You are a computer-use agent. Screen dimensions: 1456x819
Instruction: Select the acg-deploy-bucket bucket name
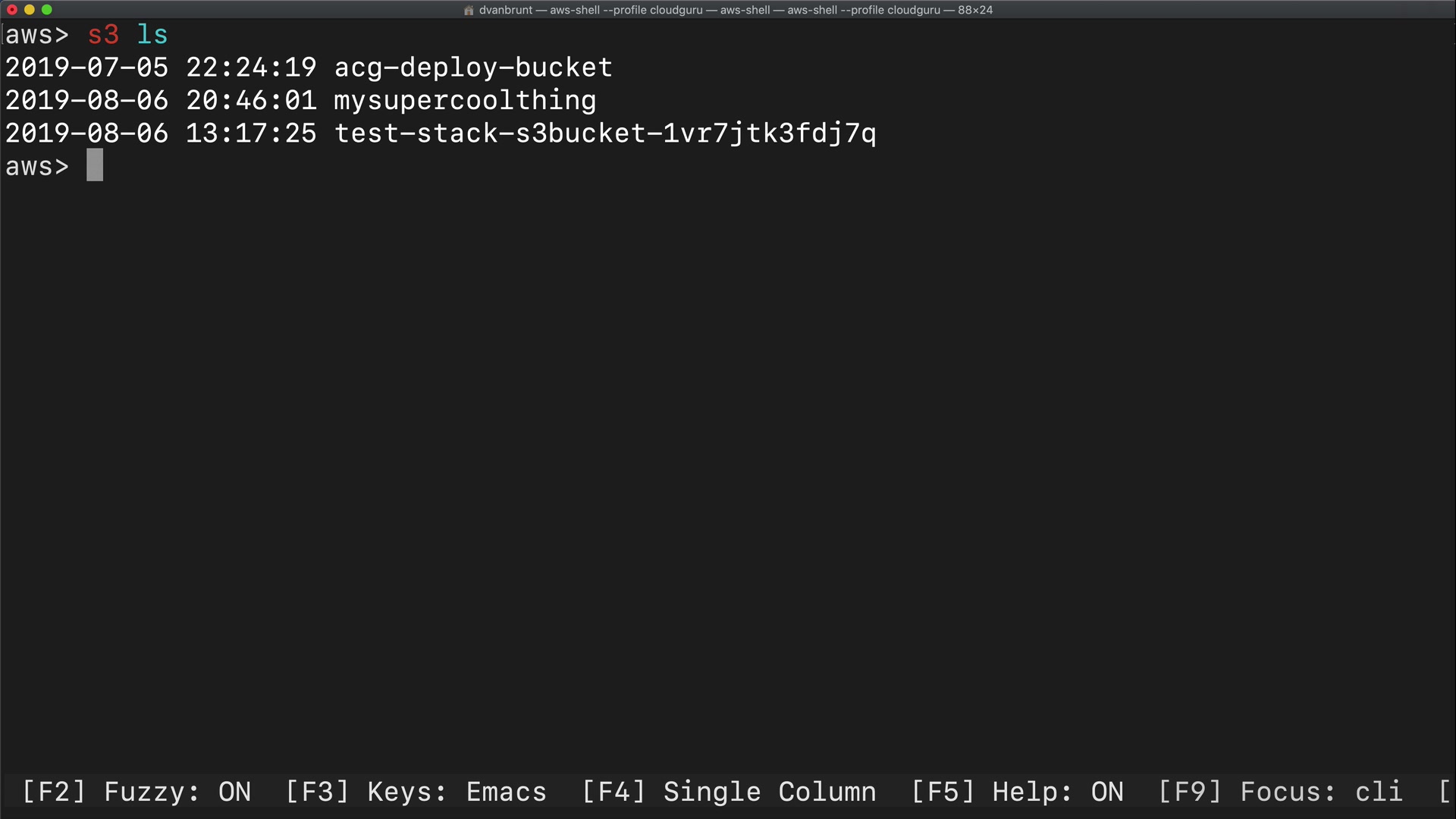[x=473, y=67]
